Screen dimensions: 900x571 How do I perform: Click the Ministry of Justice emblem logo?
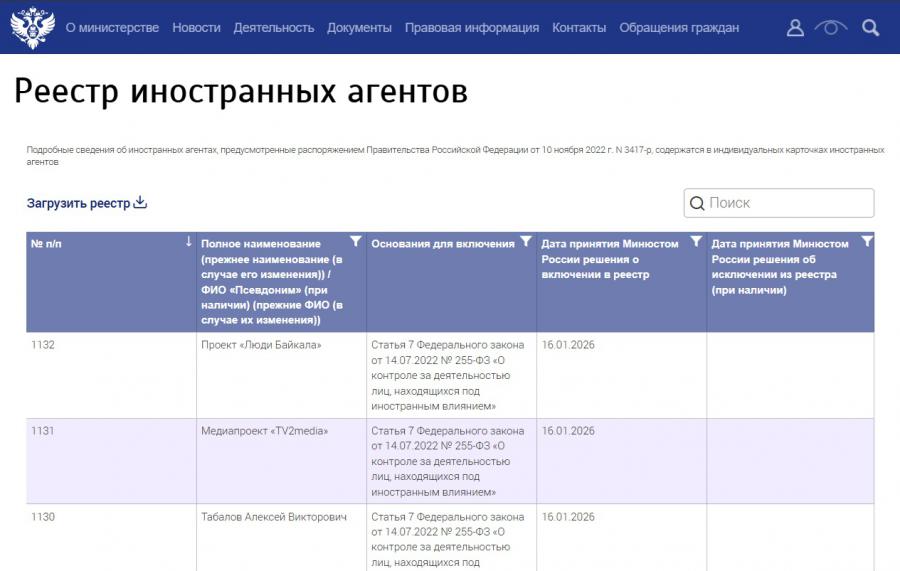click(x=32, y=28)
